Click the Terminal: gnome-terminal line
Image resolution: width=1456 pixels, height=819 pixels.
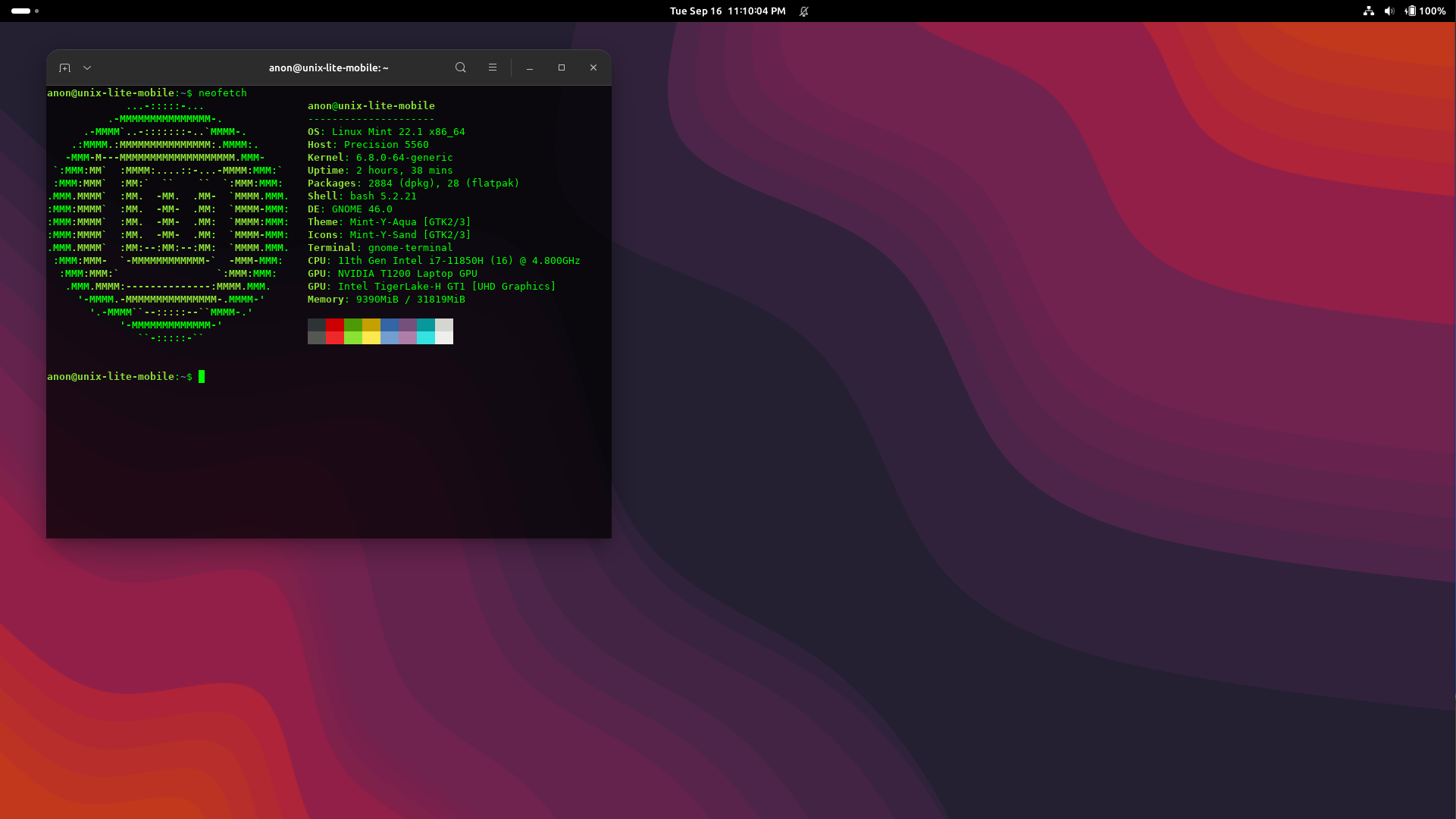(380, 247)
